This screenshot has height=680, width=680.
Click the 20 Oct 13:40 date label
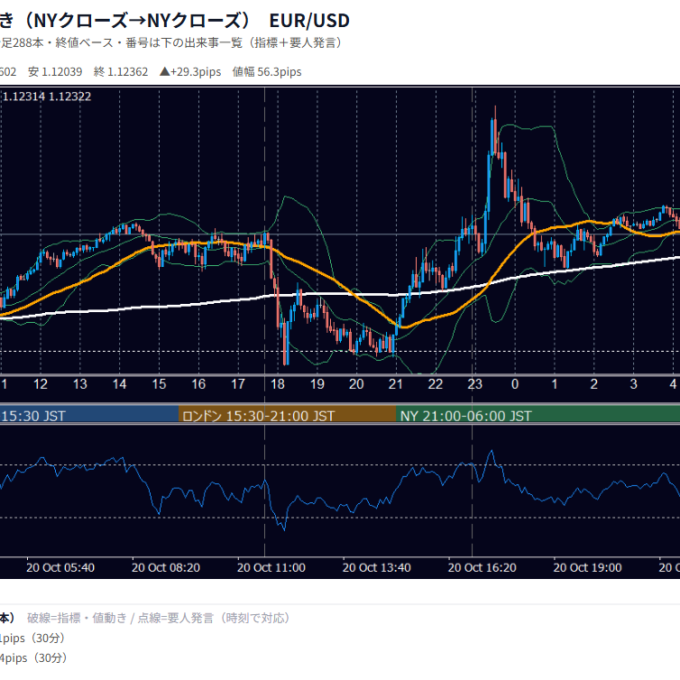(376, 568)
